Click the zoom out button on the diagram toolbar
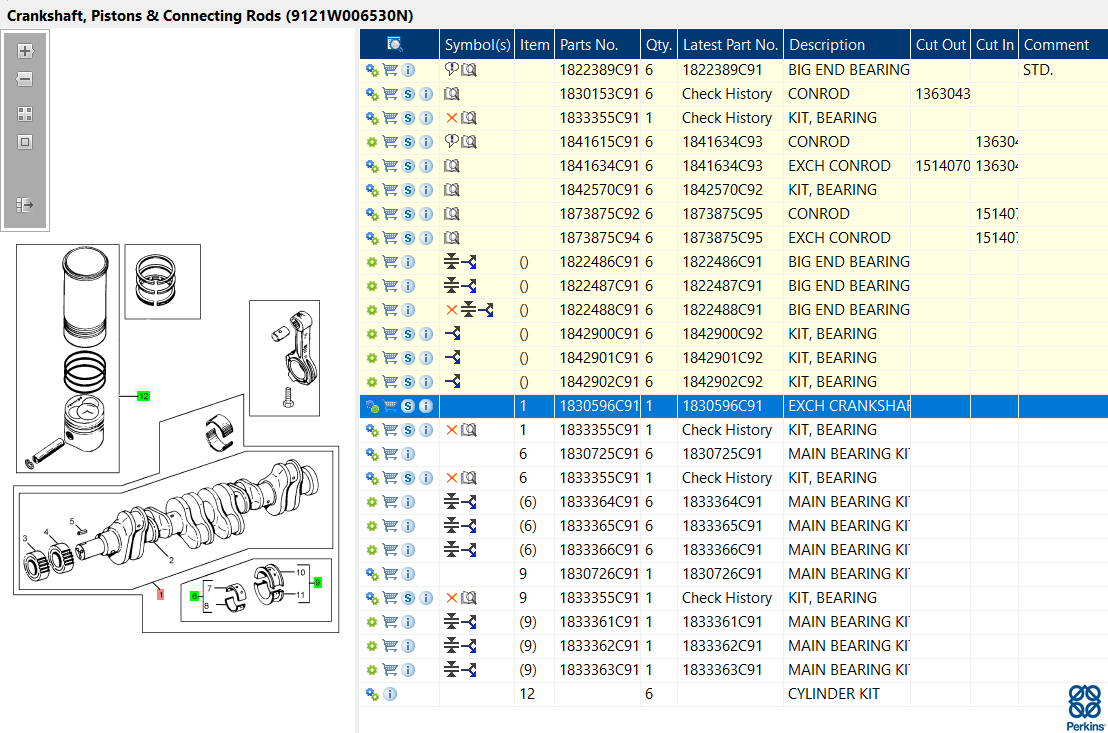1108x733 pixels. pyautogui.click(x=25, y=79)
